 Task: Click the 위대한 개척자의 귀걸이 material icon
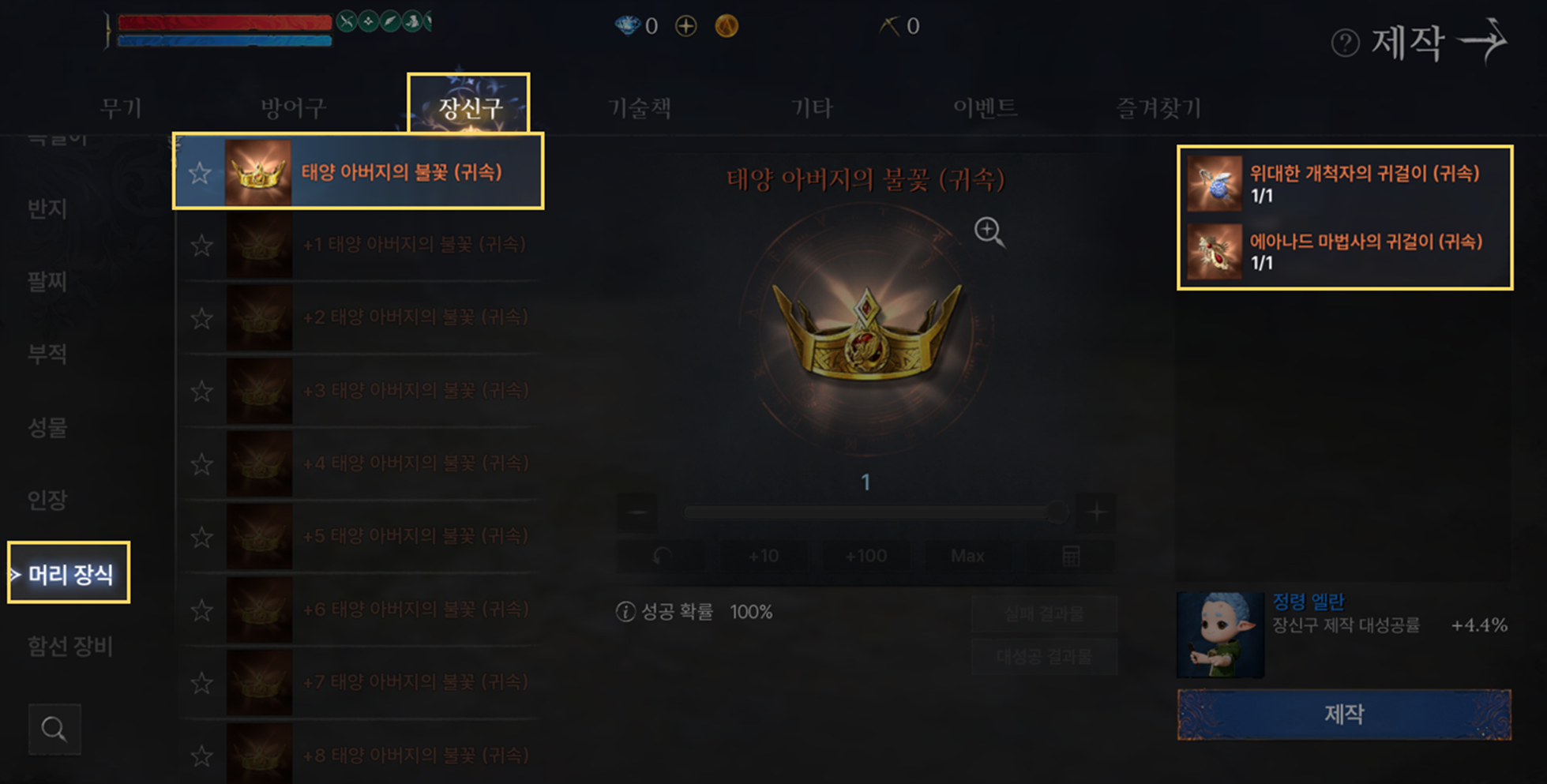pos(1214,183)
